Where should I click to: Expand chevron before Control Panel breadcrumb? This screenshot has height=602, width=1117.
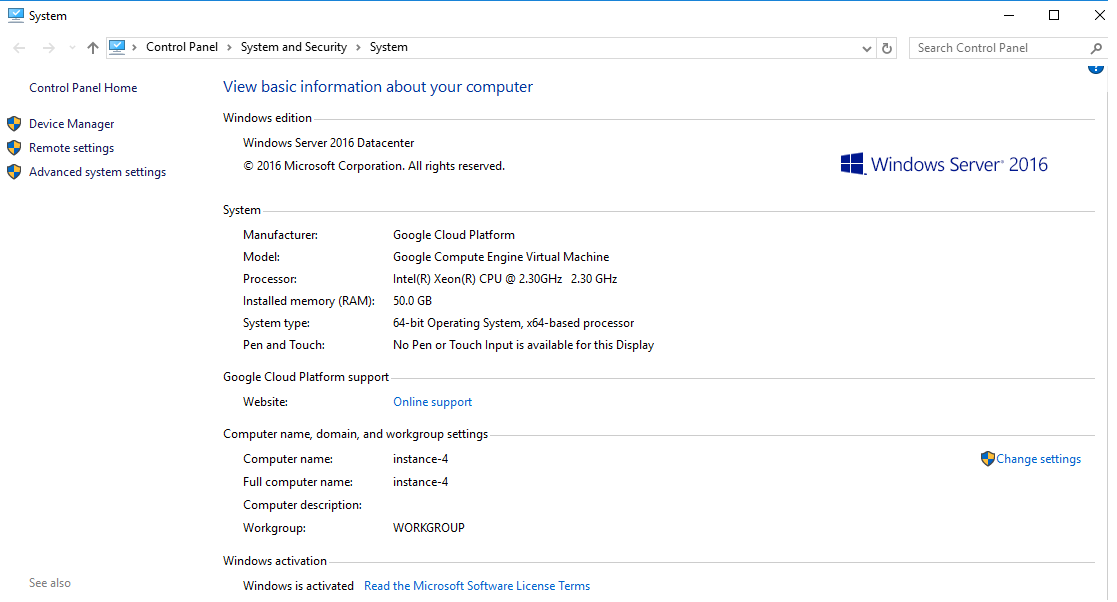click(134, 48)
